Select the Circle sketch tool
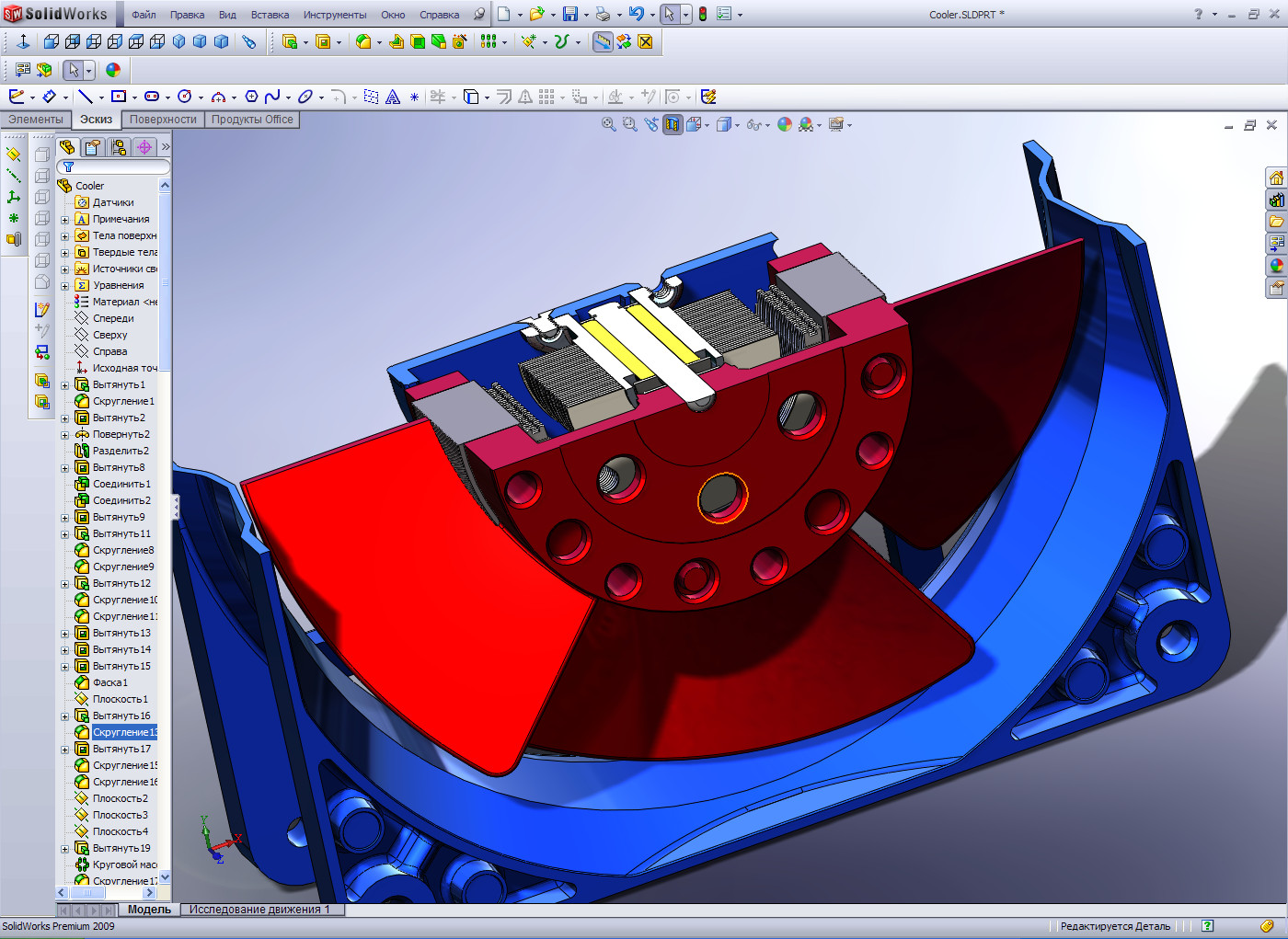1288x939 pixels. tap(185, 97)
